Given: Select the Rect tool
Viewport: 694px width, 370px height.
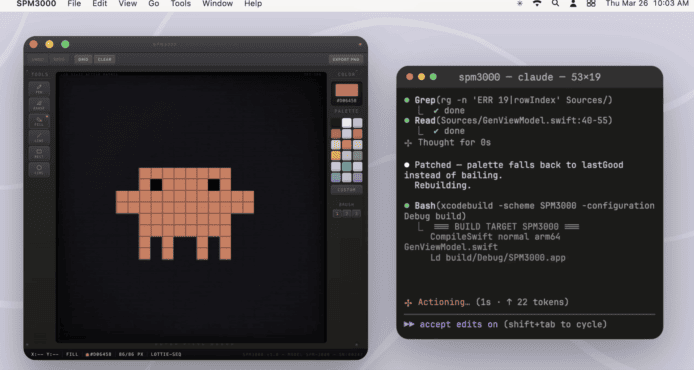Looking at the screenshot, I should [39, 153].
